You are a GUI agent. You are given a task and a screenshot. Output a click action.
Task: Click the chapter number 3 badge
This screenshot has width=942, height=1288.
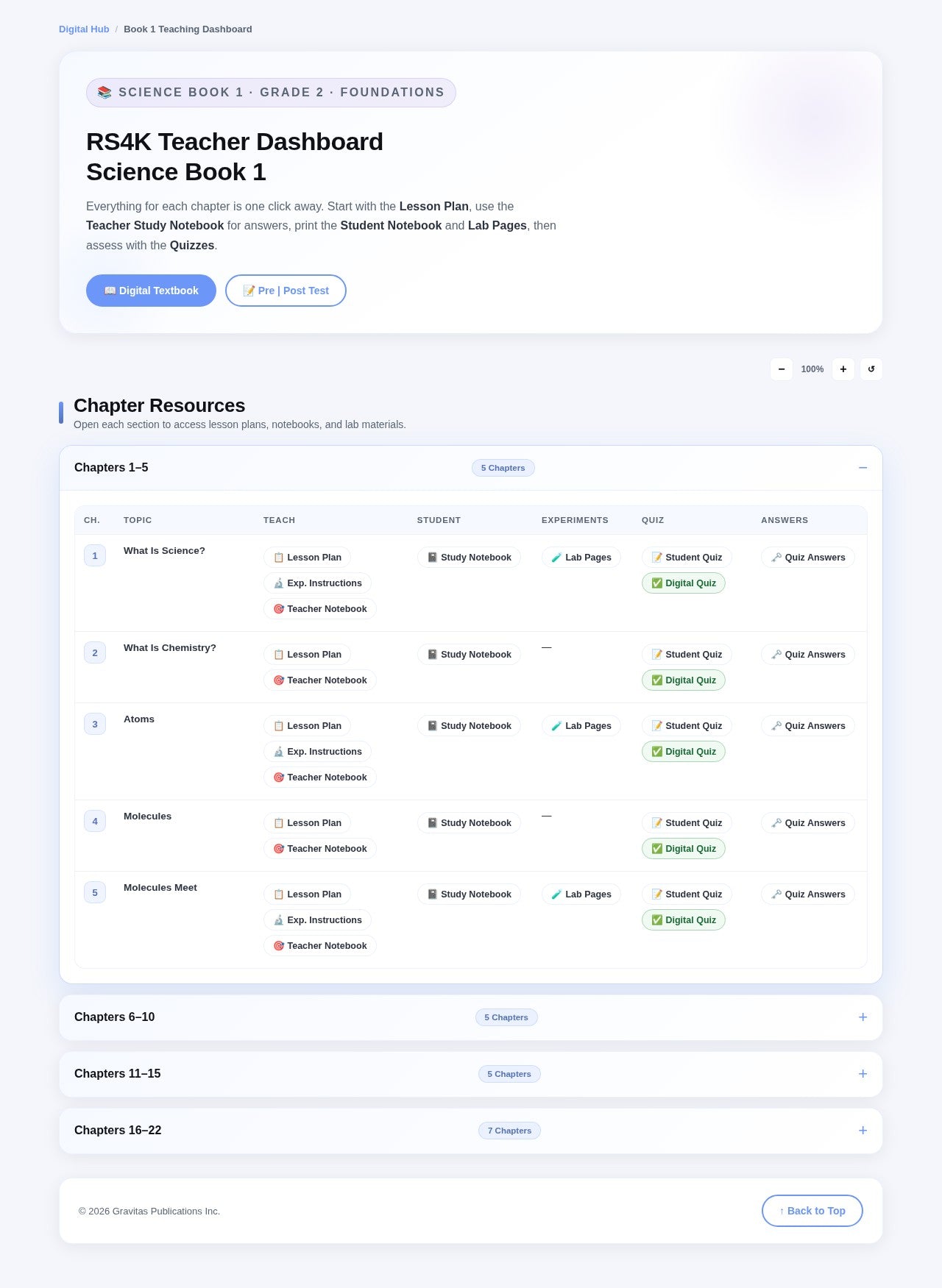[95, 725]
